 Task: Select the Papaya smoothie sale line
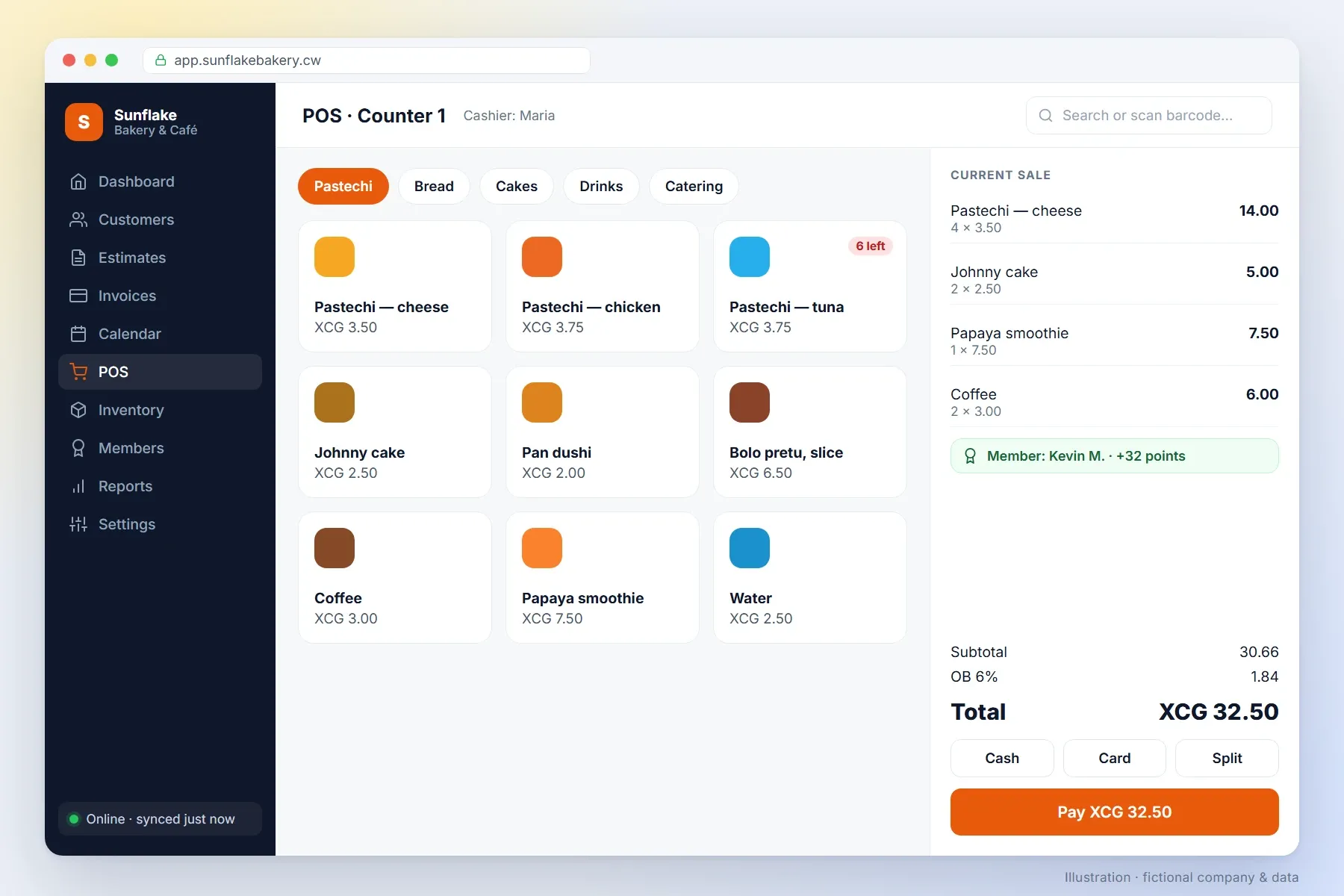1114,340
